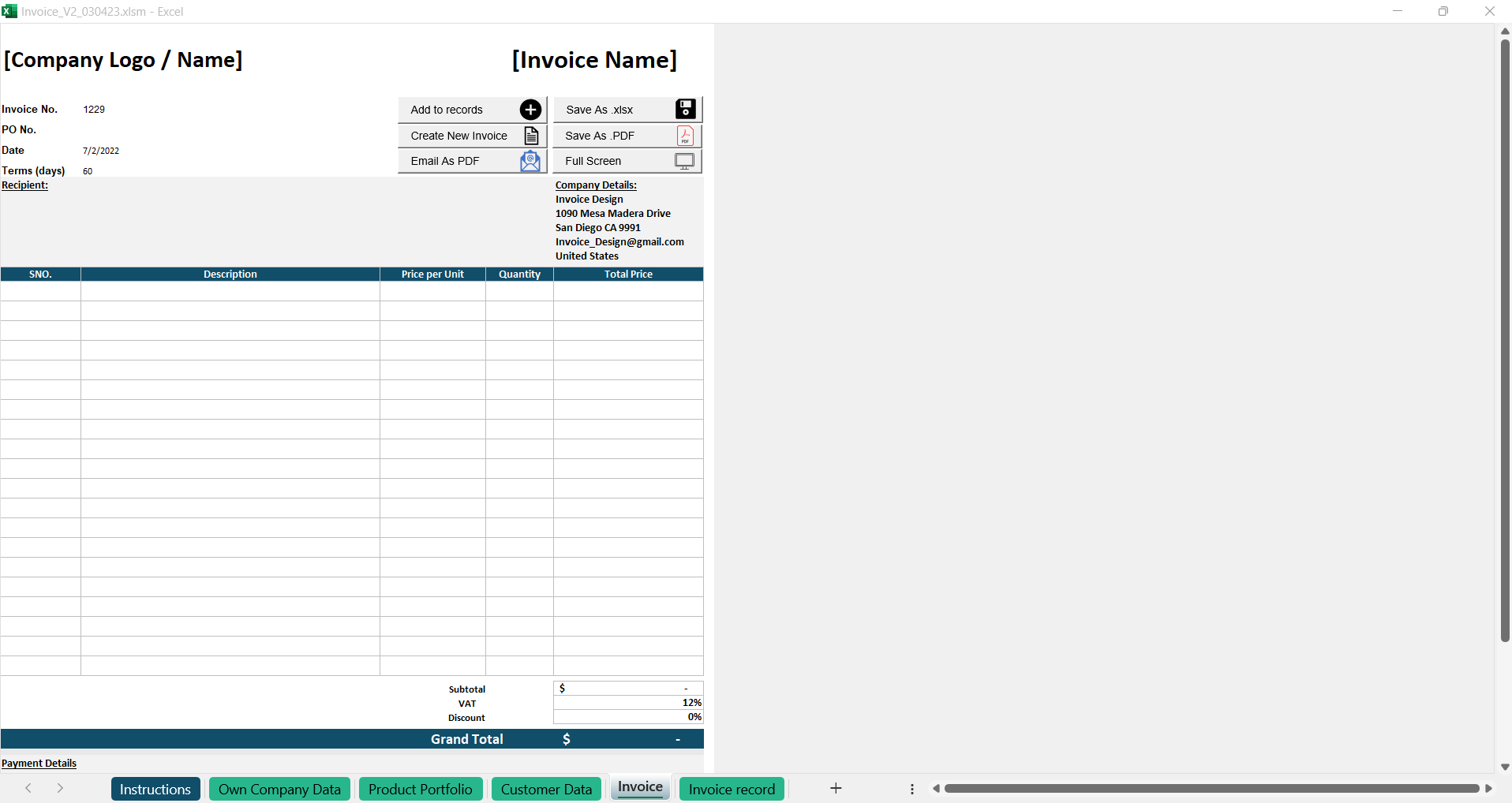Click the horizontal scrollbar right arrow

point(1488,789)
